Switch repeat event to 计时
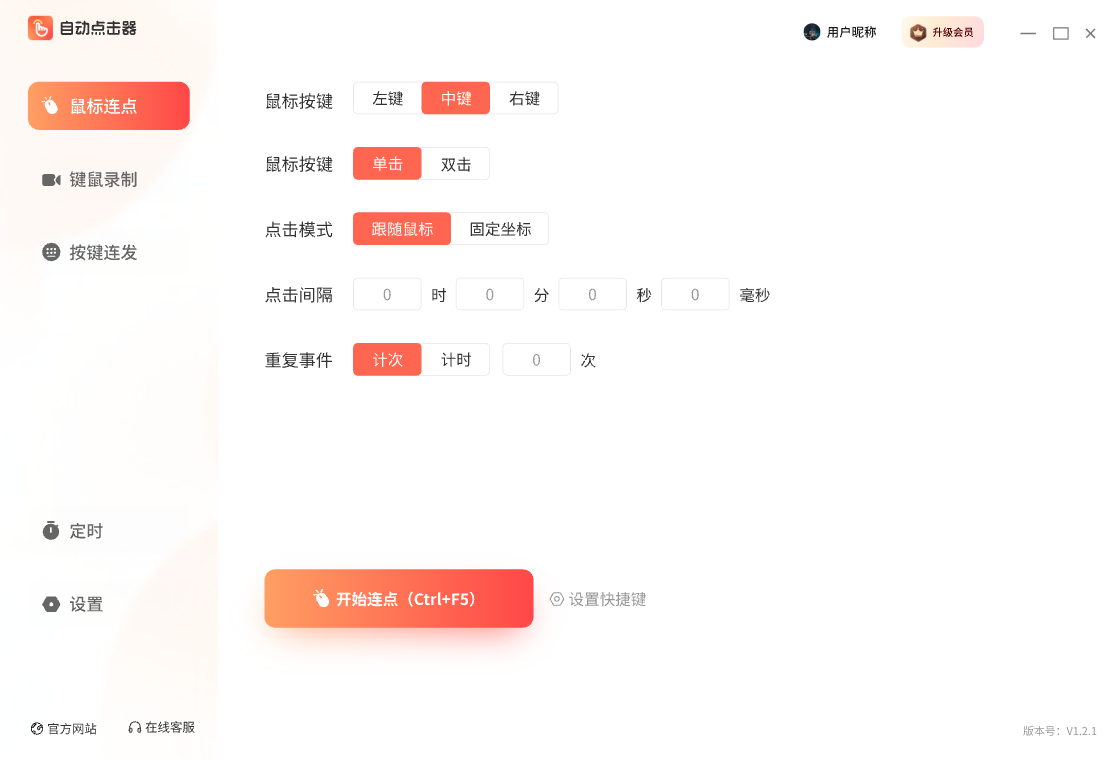 pos(456,360)
